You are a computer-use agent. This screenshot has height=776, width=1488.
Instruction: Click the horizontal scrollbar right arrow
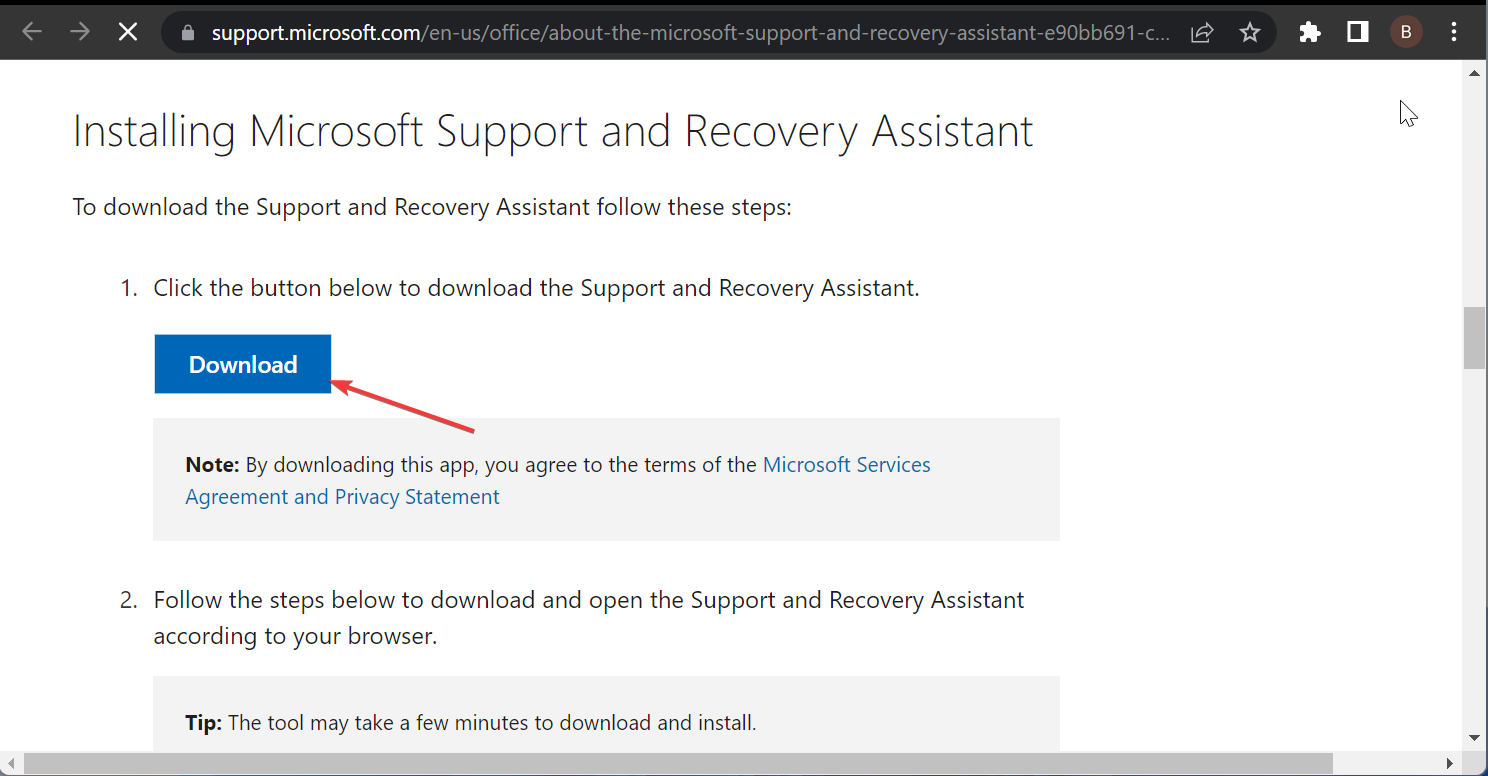click(1451, 764)
